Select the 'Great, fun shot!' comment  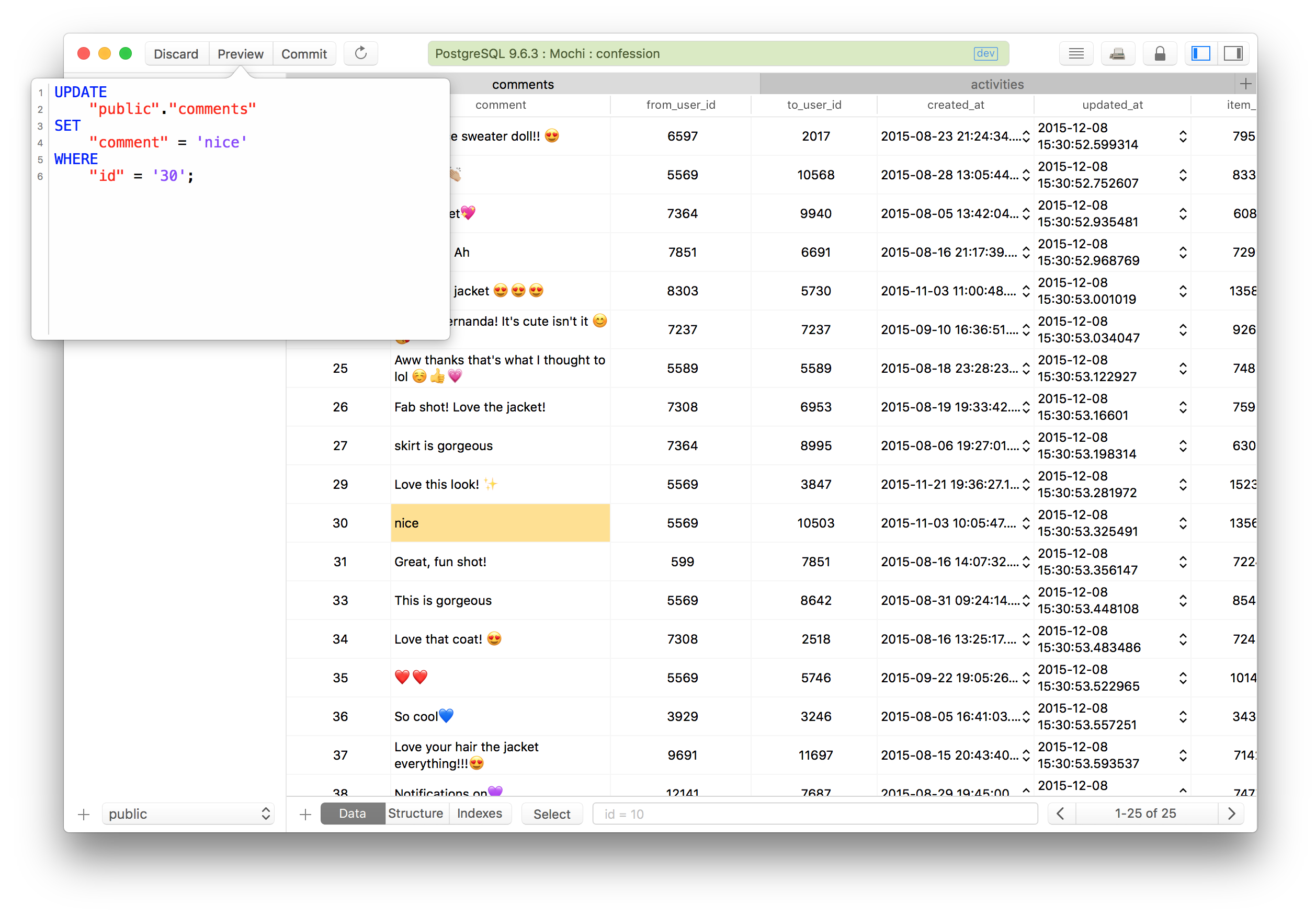point(501,562)
